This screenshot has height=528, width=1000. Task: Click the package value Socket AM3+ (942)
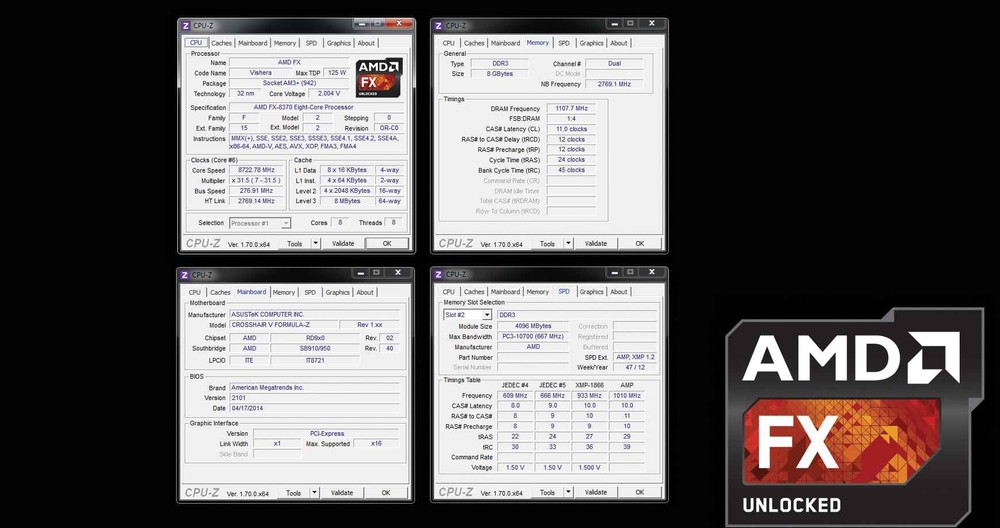(288, 83)
